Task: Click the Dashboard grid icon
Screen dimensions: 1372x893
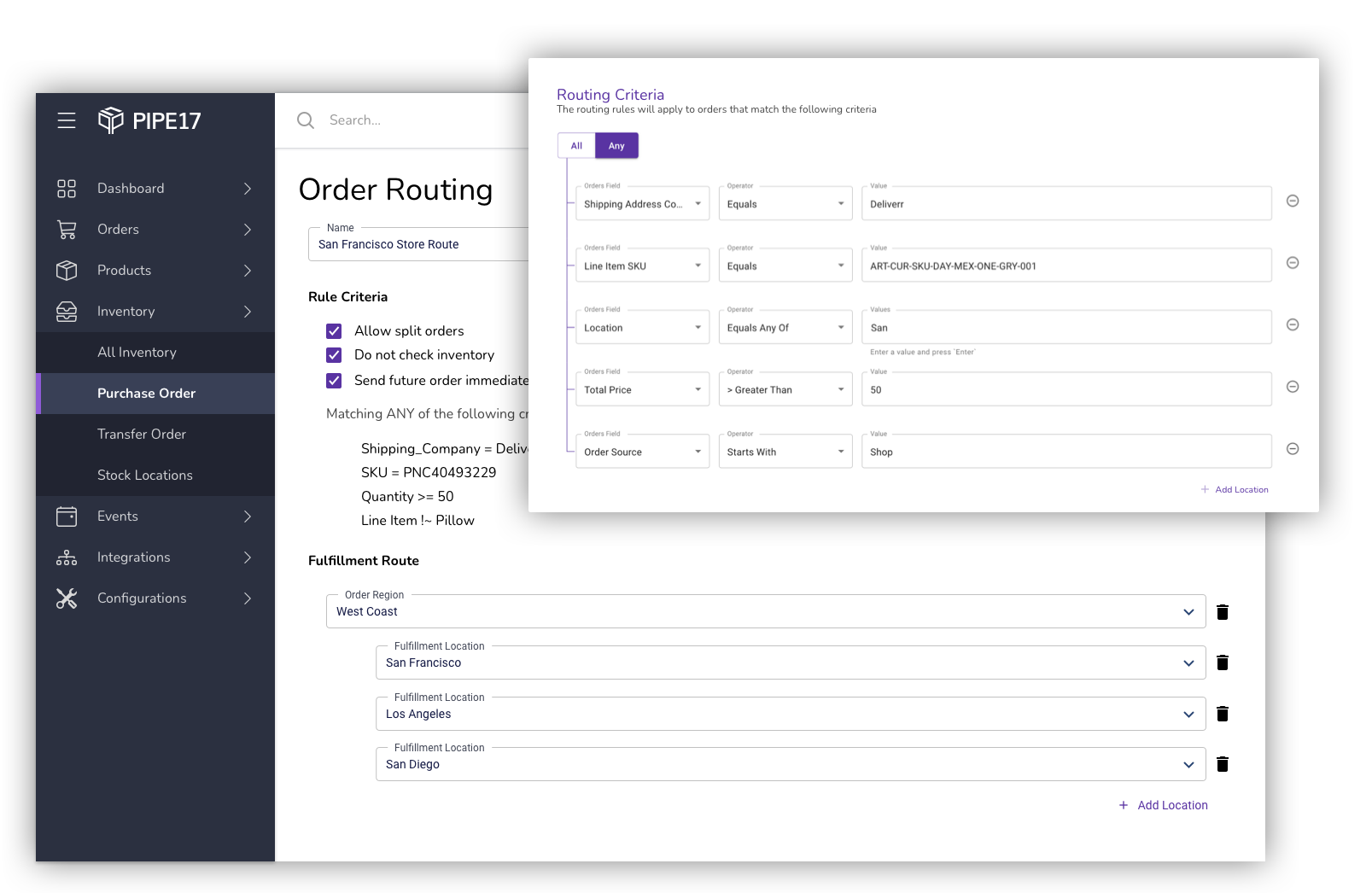Action: (67, 189)
